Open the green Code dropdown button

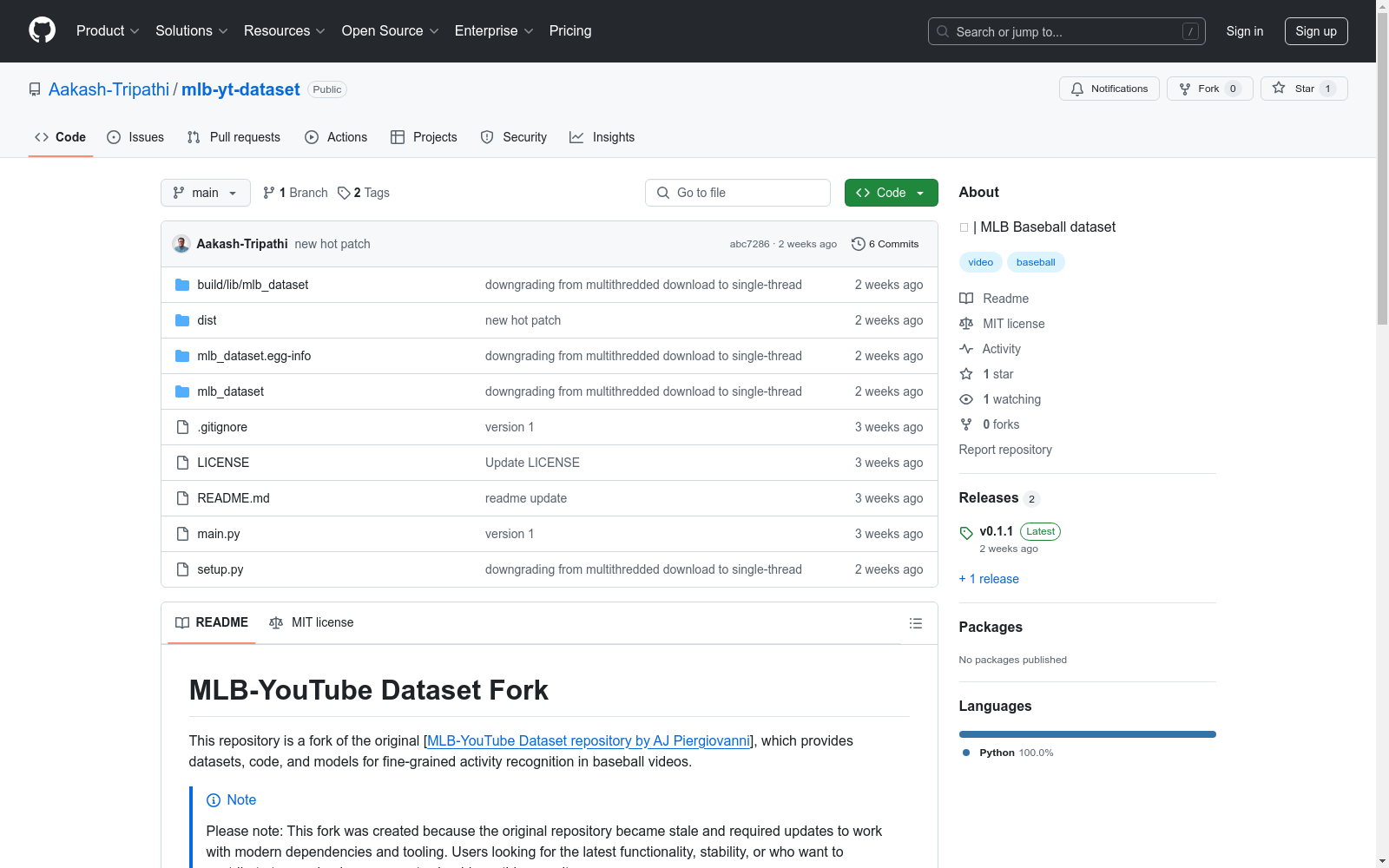tap(891, 193)
